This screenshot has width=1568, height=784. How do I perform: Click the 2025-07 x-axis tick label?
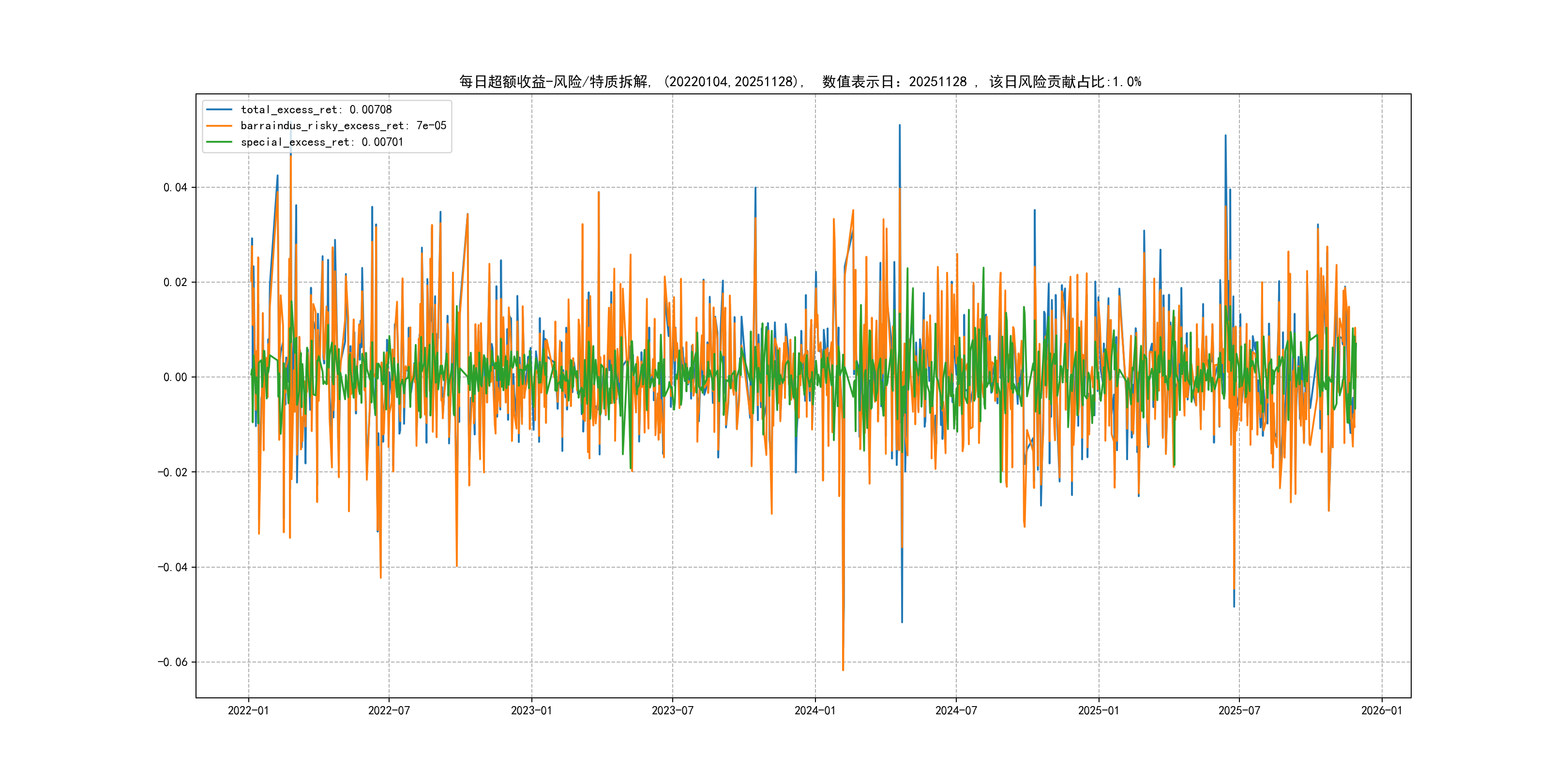[x=1239, y=710]
